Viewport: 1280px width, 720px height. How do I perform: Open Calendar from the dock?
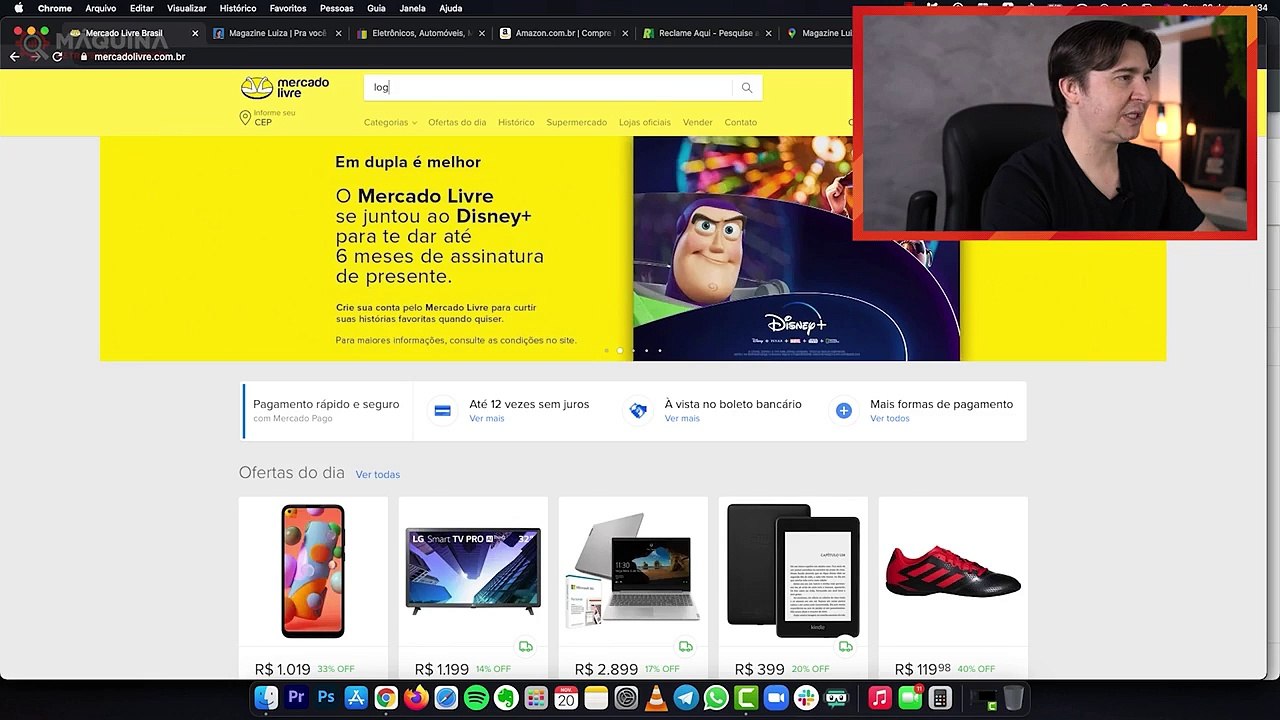[x=566, y=698]
